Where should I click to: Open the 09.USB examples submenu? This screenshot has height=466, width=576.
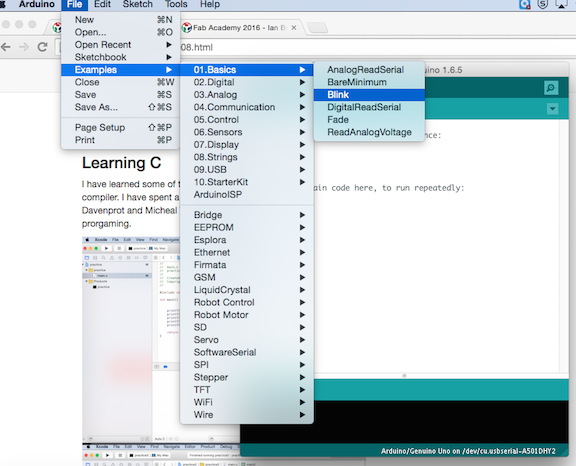tap(247, 170)
